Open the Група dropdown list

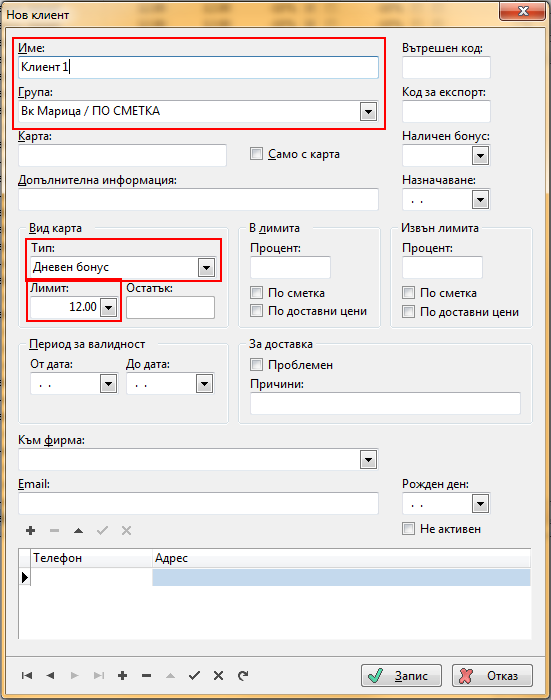pos(368,112)
